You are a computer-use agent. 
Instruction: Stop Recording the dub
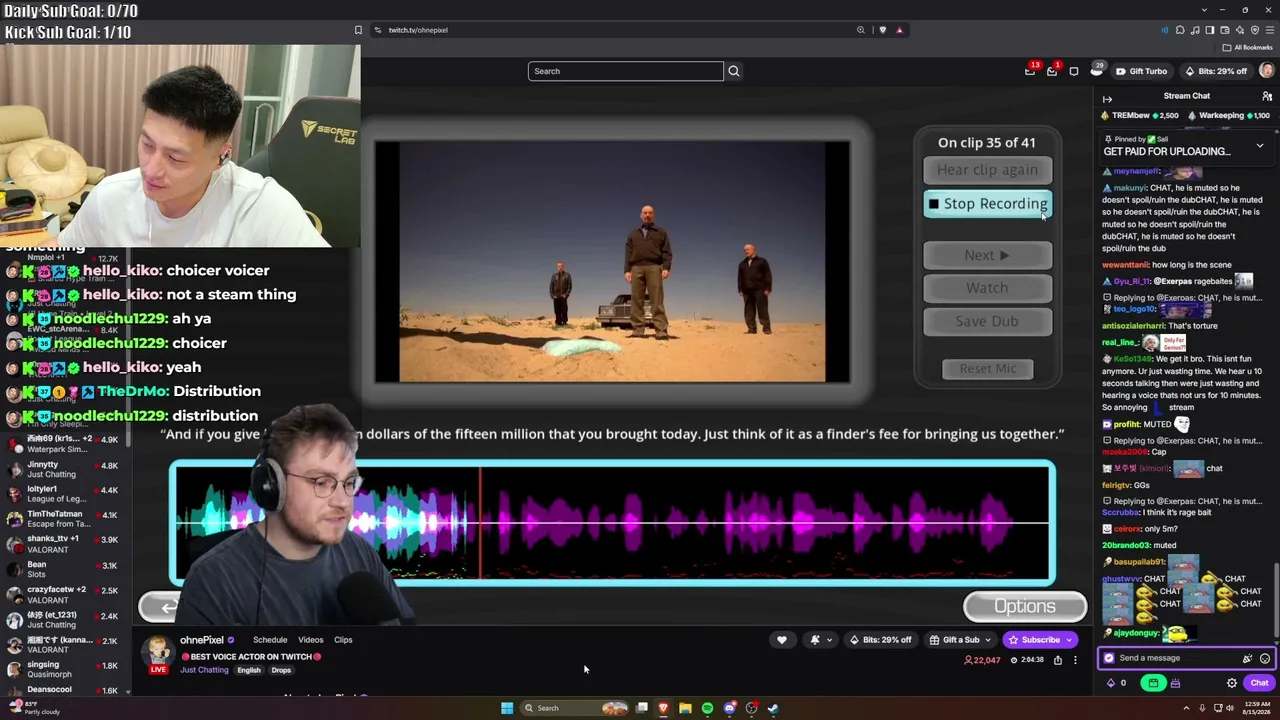(x=987, y=204)
